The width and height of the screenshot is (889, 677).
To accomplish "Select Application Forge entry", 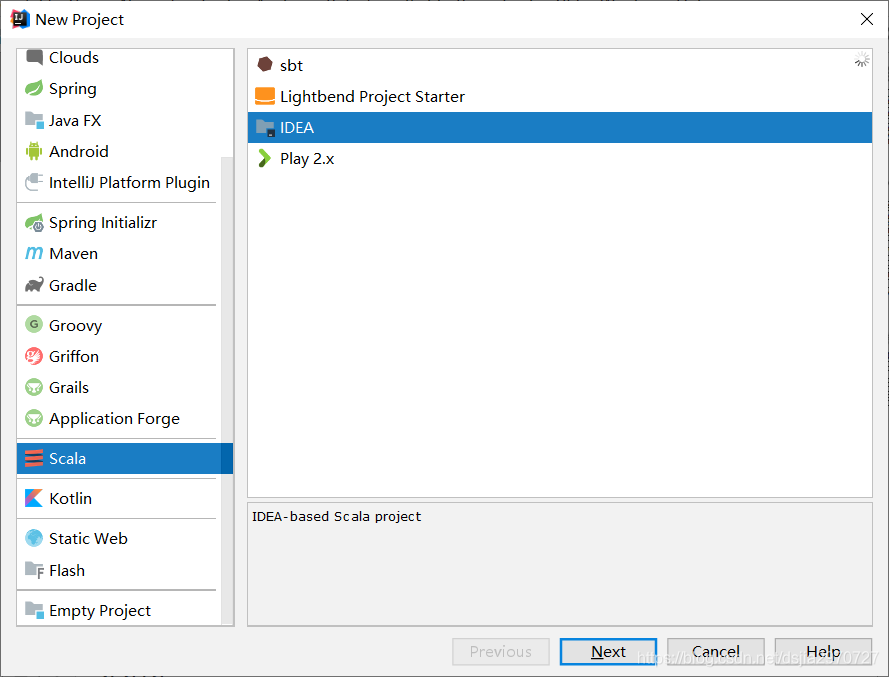I will tap(114, 419).
